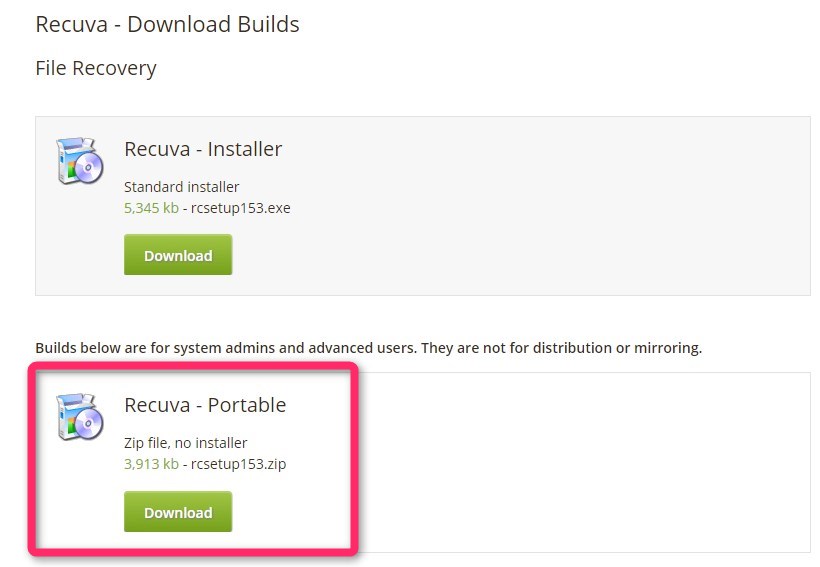
Task: Click the green 3,913 kb file size
Action: (x=151, y=464)
